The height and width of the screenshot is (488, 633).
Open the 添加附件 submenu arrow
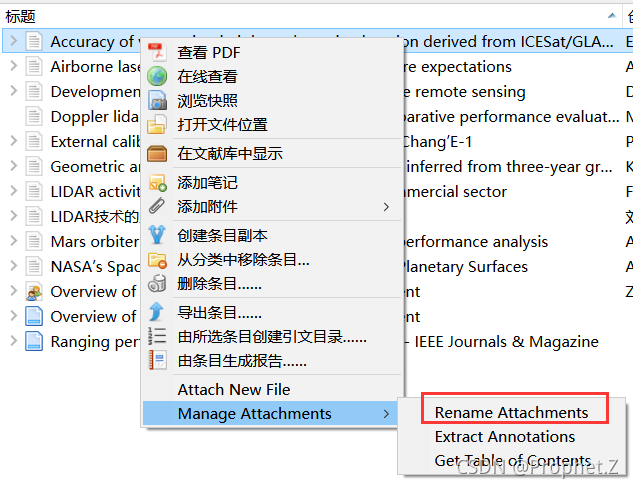click(x=386, y=207)
